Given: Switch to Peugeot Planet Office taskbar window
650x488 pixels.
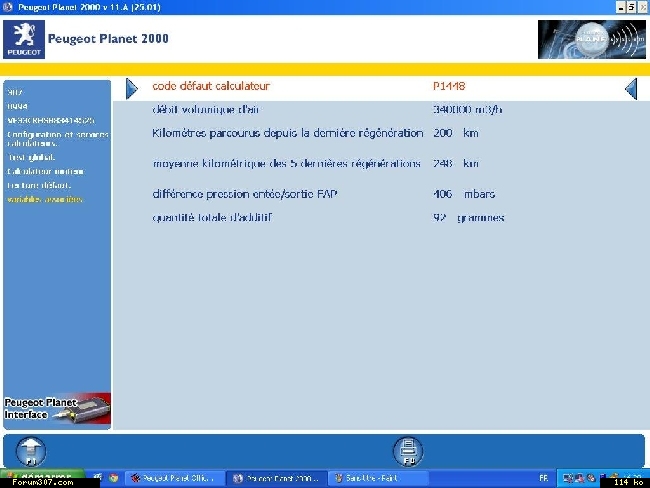Looking at the screenshot, I should (175, 478).
